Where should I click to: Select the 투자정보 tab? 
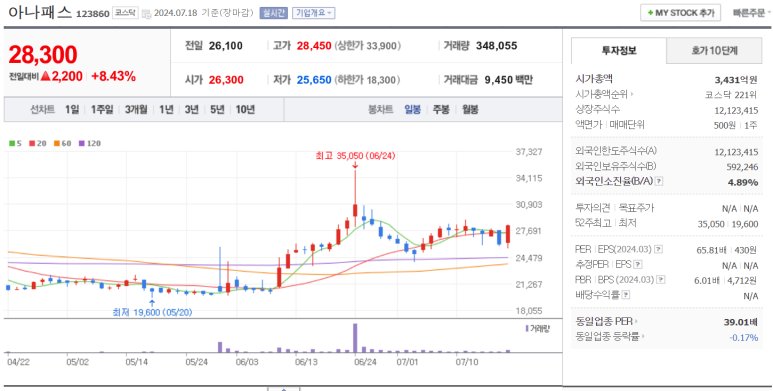(619, 50)
